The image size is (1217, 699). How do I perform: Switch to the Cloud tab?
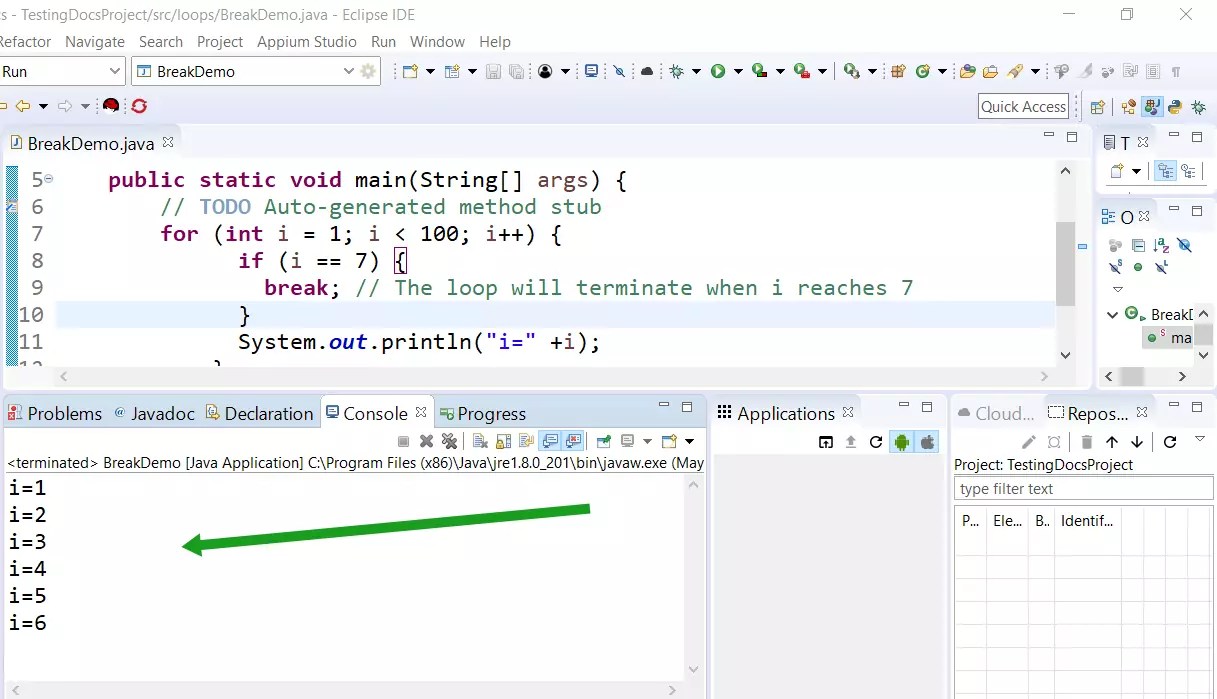coord(996,413)
